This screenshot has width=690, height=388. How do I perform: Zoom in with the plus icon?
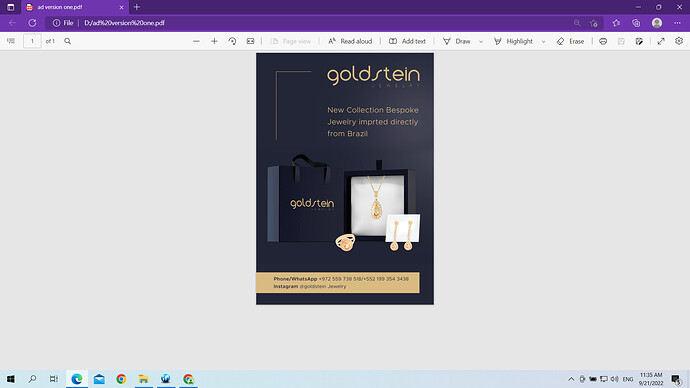click(214, 41)
